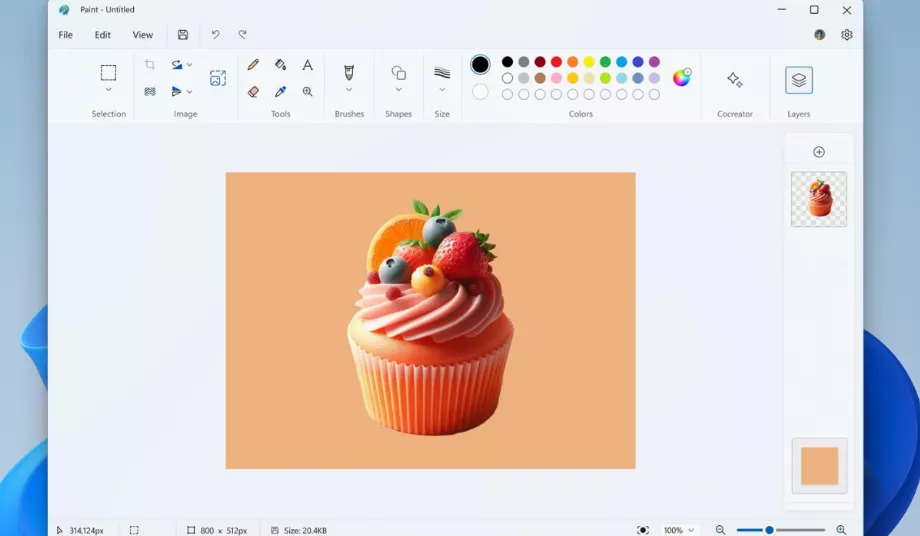Select the Fill bucket tool
This screenshot has height=536, width=920.
click(x=280, y=65)
